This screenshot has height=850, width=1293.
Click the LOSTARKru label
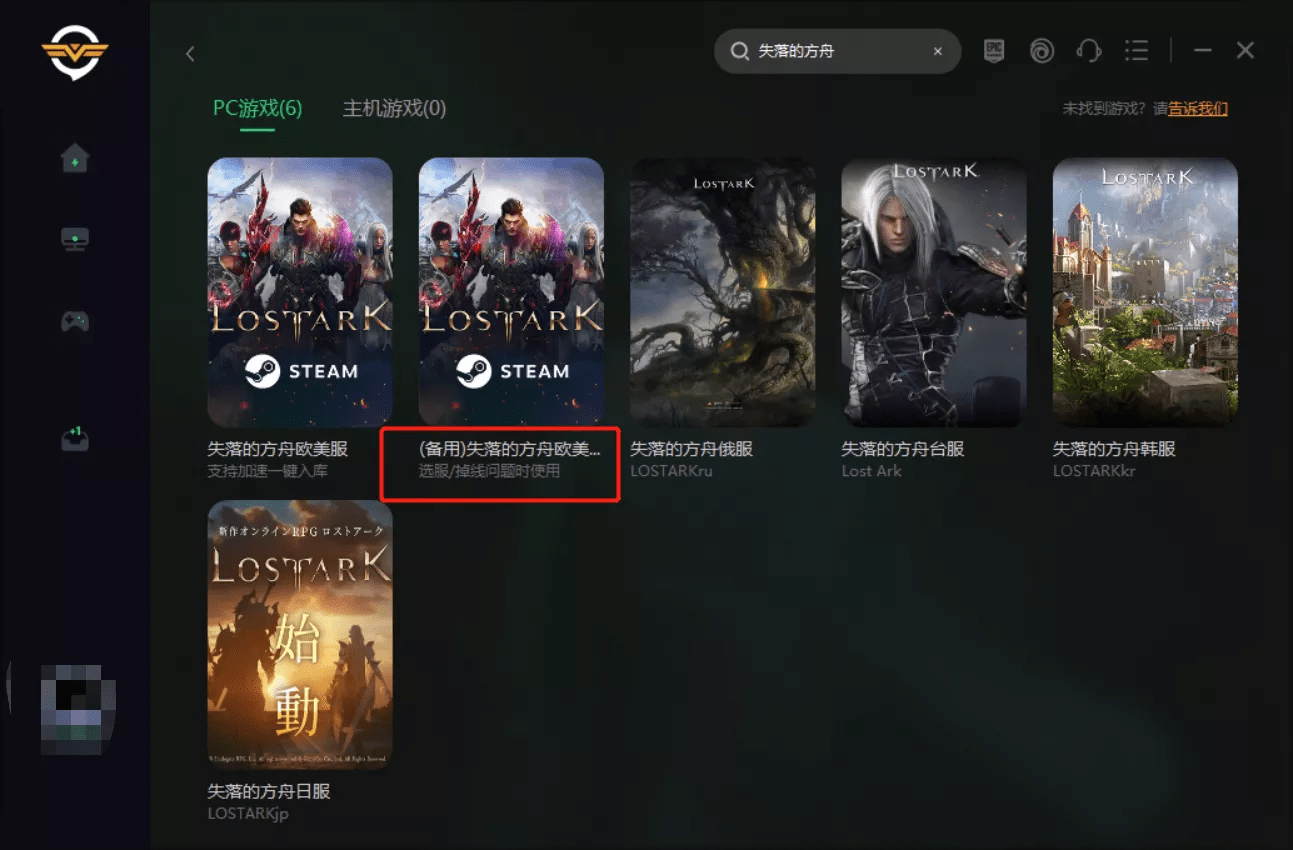click(x=671, y=471)
